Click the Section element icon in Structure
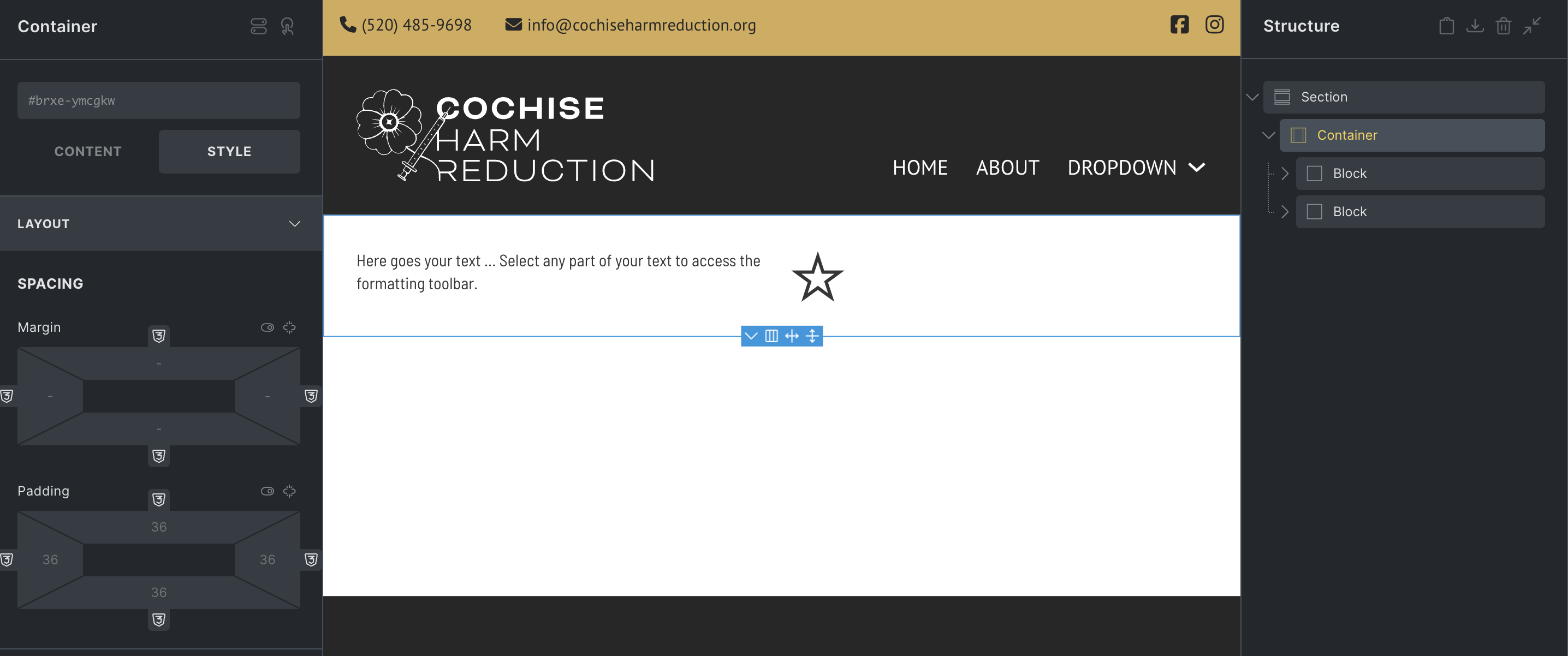This screenshot has height=656, width=1568. [x=1282, y=97]
